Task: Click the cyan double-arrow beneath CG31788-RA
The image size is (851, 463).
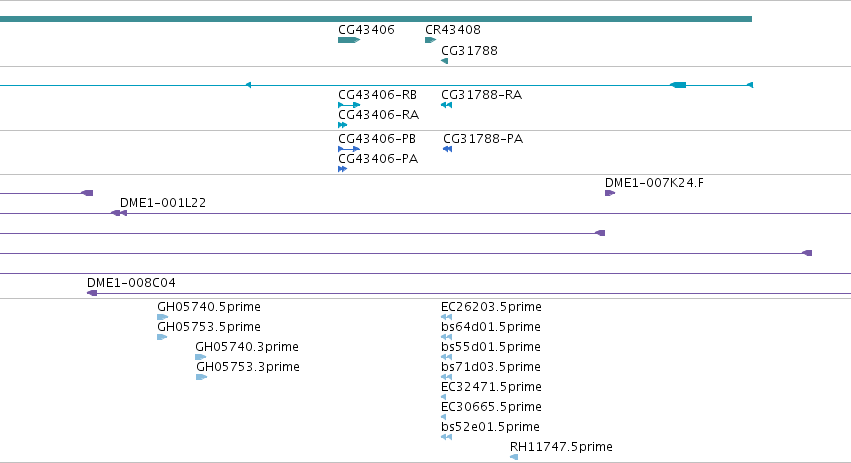Action: pos(447,105)
